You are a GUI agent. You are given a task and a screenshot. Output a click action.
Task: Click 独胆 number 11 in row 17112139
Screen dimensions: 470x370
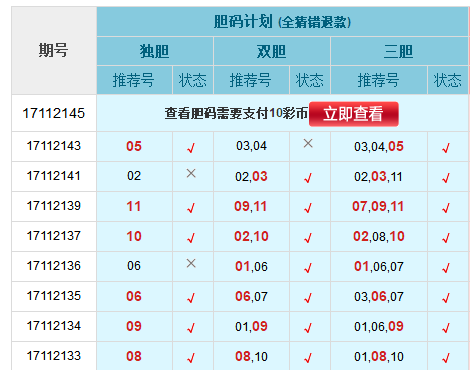click(134, 206)
